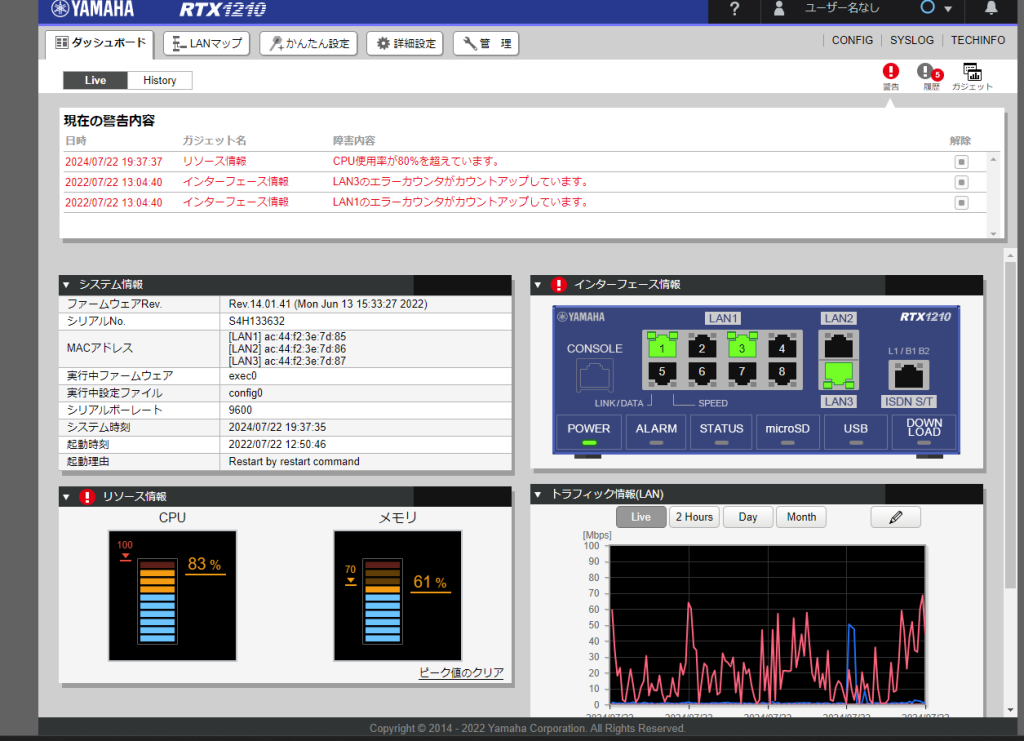The height and width of the screenshot is (741, 1024).
Task: Switch to the History view tab
Action: [159, 80]
